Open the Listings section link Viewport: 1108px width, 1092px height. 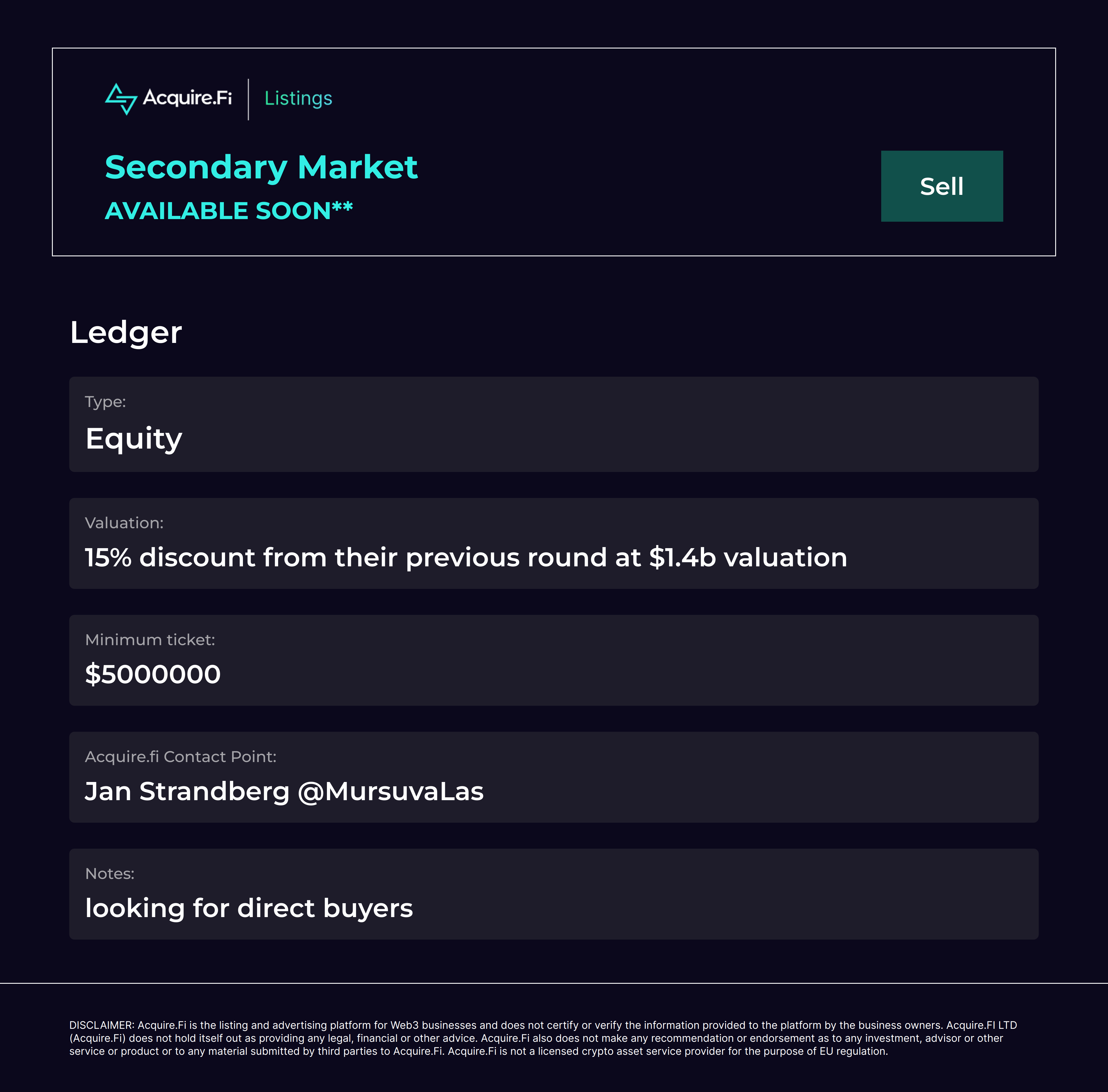[298, 99]
